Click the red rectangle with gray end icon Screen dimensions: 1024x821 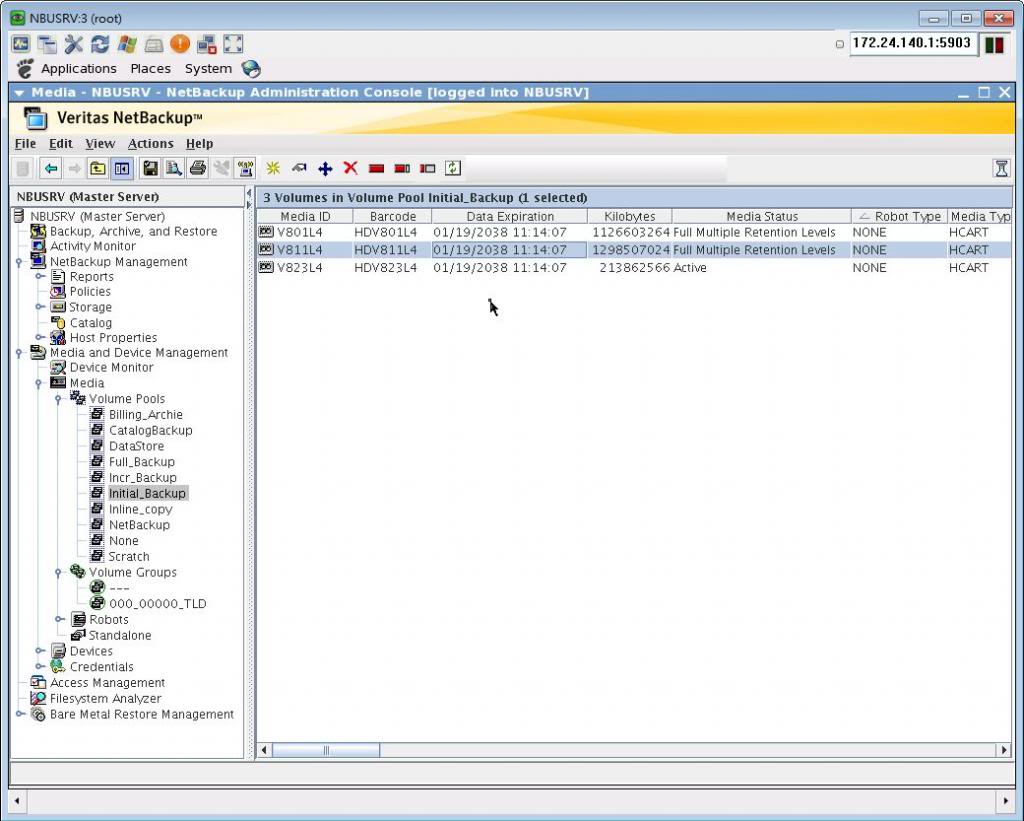point(402,169)
